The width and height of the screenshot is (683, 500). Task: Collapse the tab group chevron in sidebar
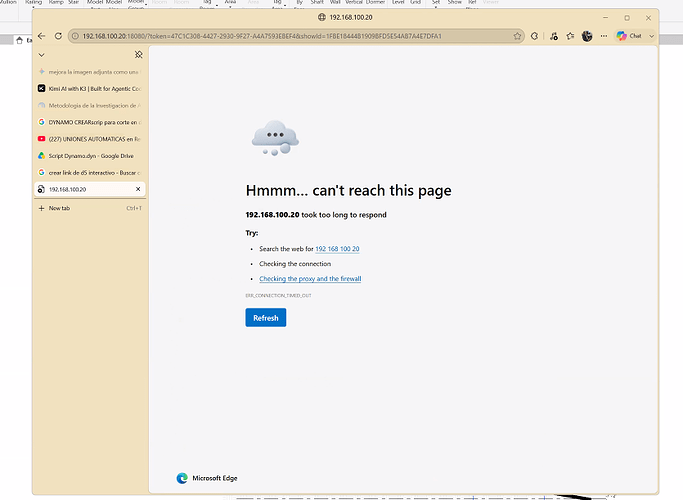coord(41,55)
